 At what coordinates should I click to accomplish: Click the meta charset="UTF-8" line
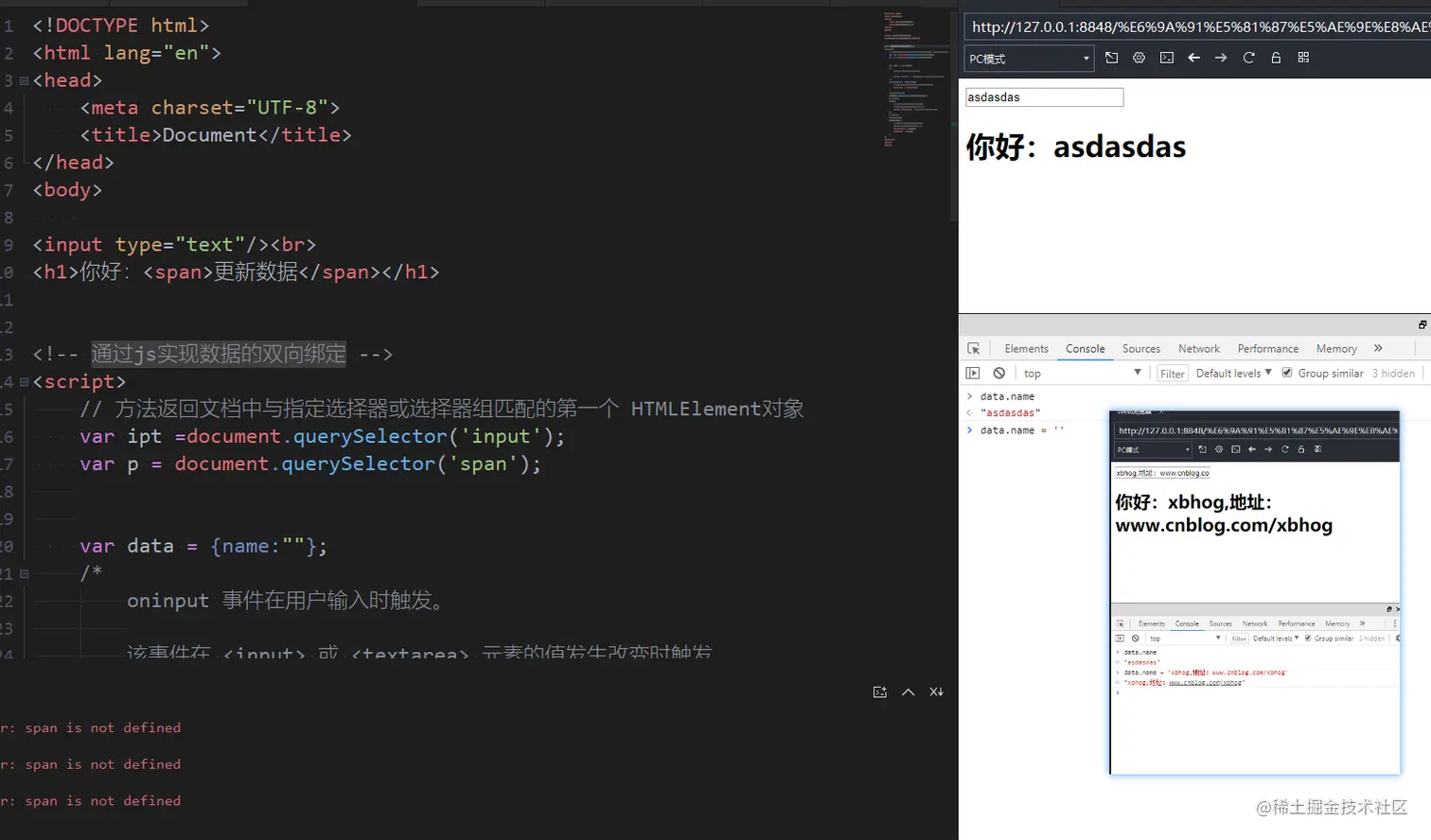pyautogui.click(x=210, y=108)
